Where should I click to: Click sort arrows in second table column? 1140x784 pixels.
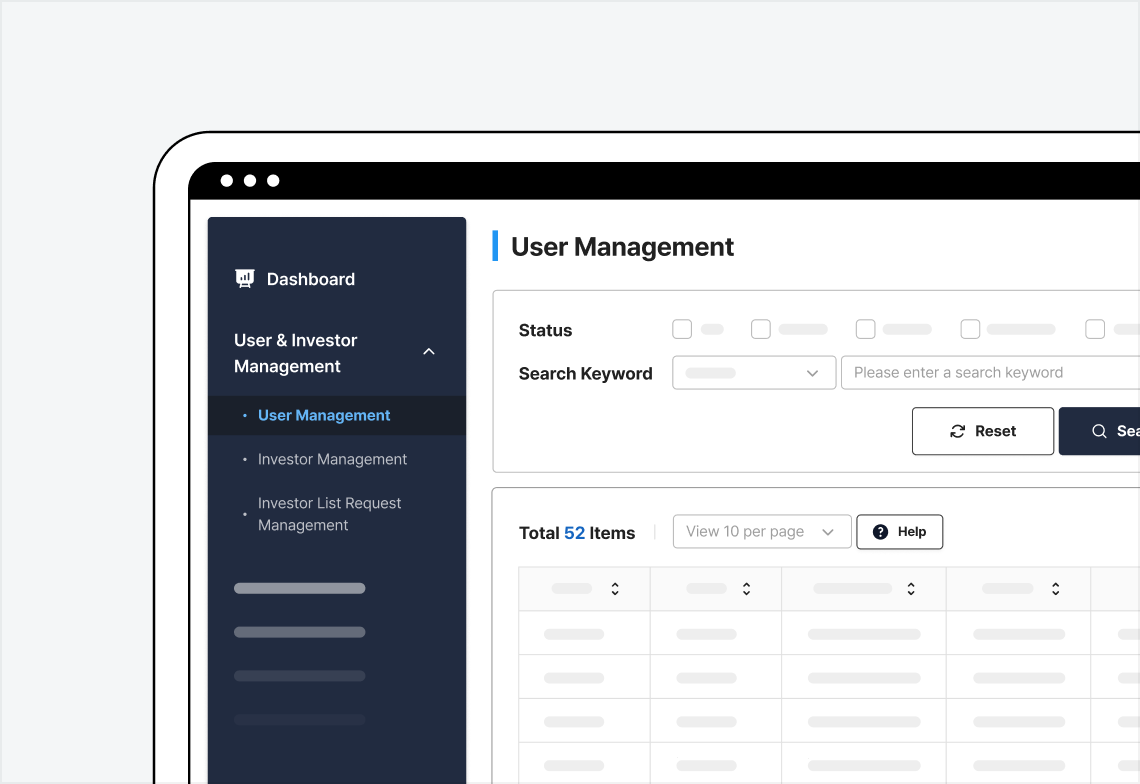(x=746, y=589)
